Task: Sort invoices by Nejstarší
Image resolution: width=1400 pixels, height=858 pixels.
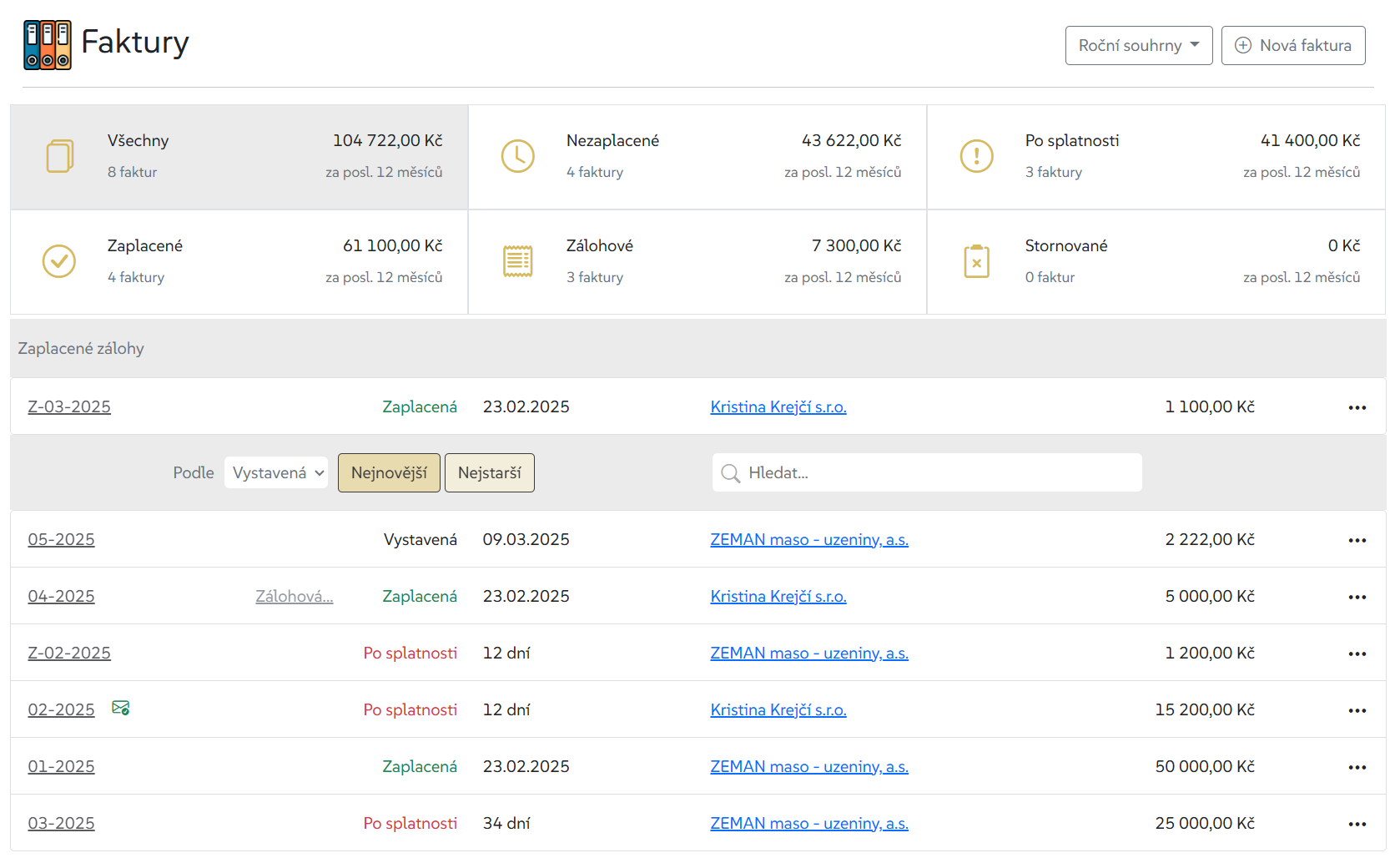Action: coord(490,472)
